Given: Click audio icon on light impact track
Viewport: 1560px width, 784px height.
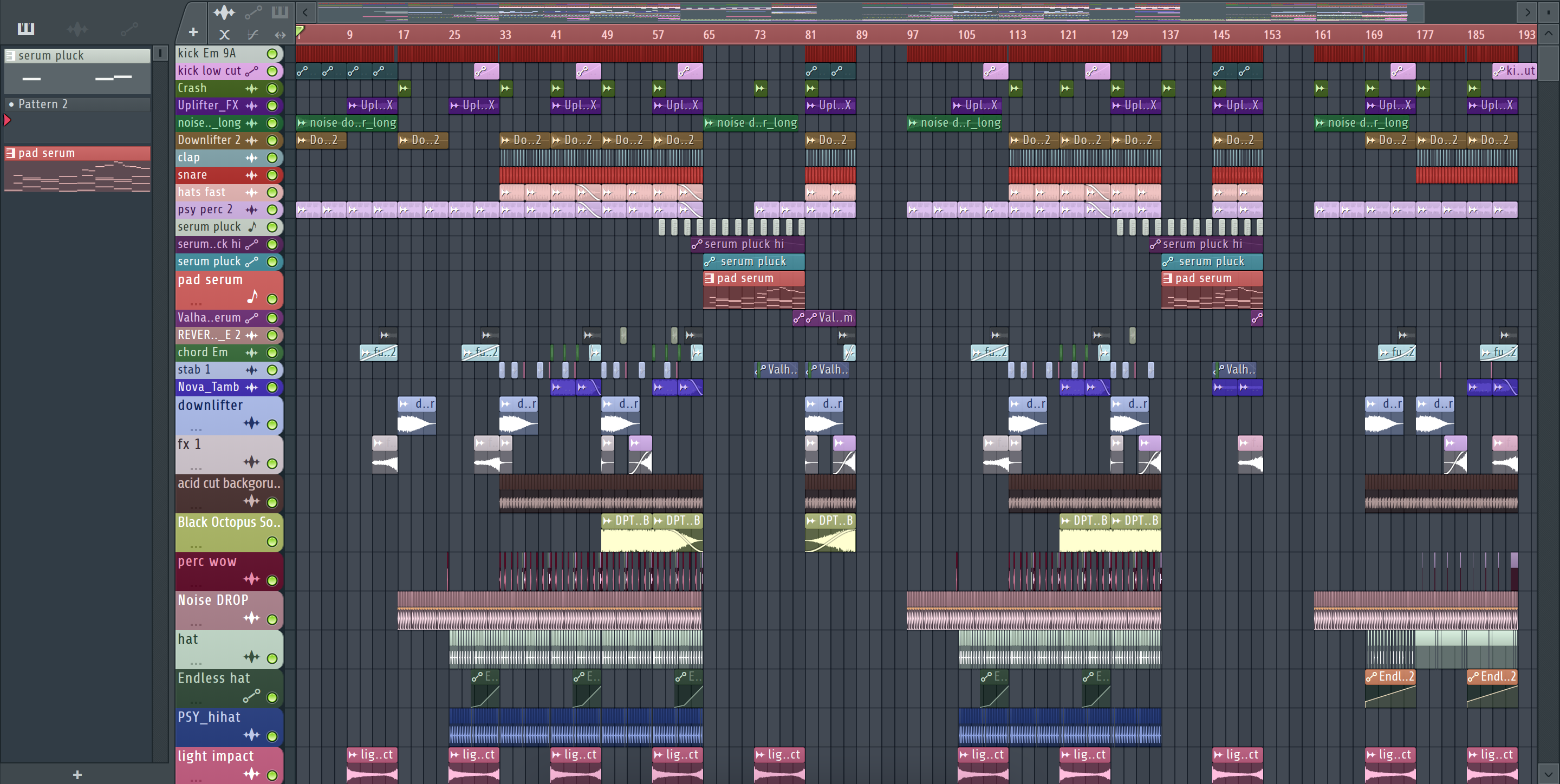Looking at the screenshot, I should [x=251, y=774].
